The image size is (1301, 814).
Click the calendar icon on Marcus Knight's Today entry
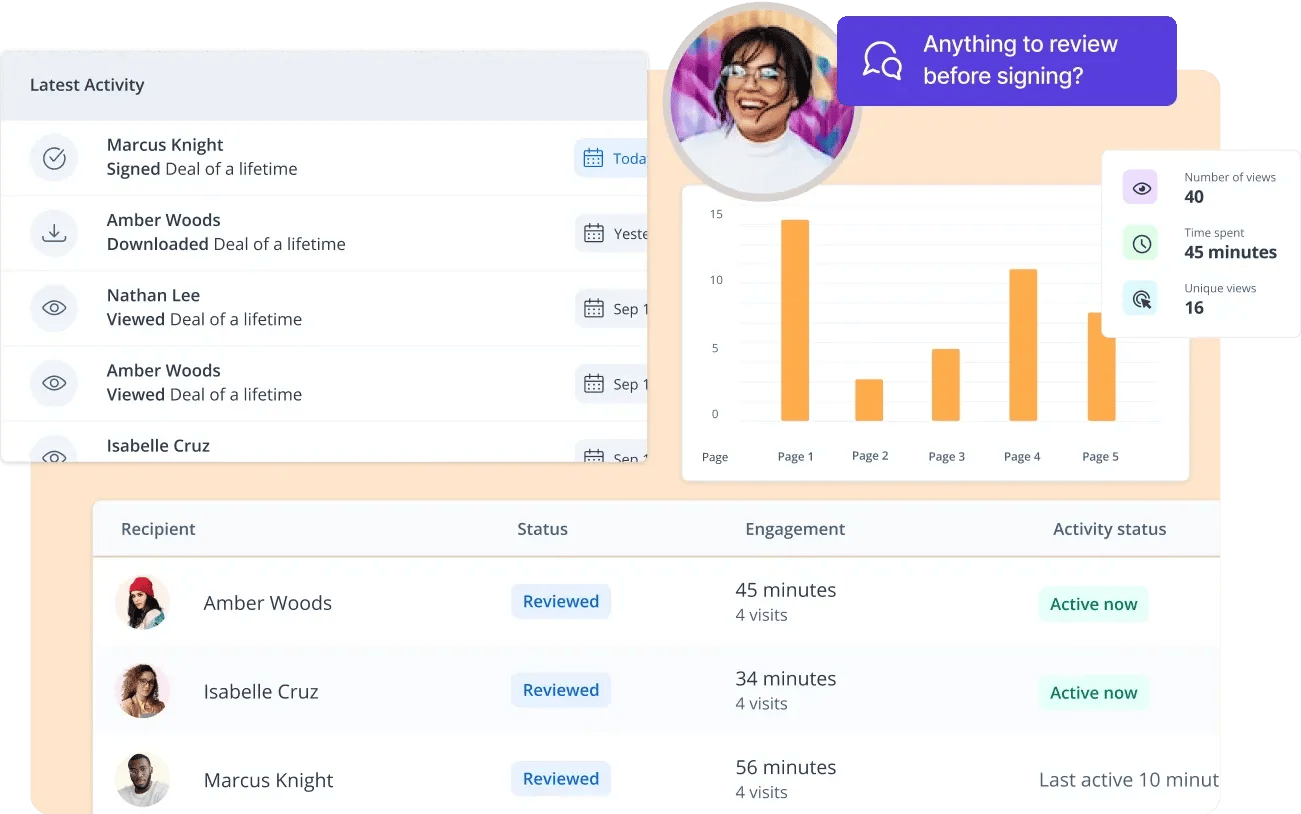coord(592,157)
